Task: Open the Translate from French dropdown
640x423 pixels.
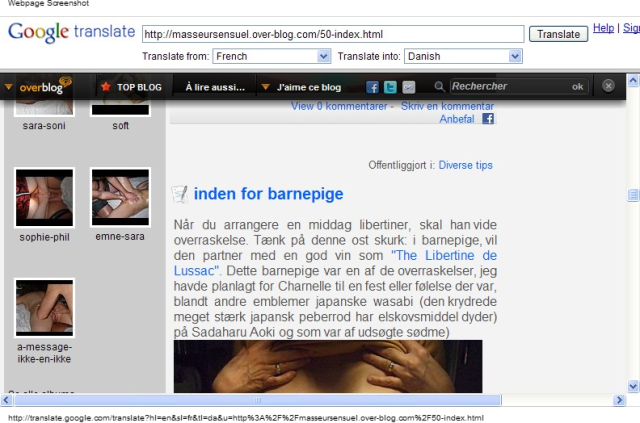Action: pyautogui.click(x=271, y=56)
